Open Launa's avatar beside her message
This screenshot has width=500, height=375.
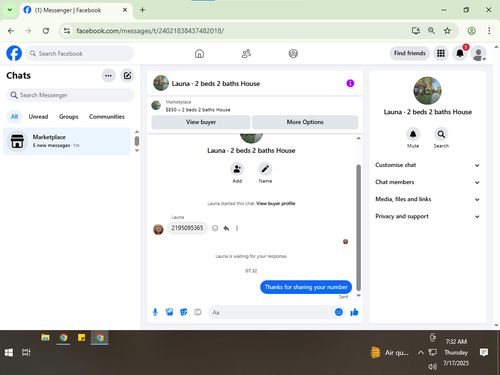tap(158, 229)
